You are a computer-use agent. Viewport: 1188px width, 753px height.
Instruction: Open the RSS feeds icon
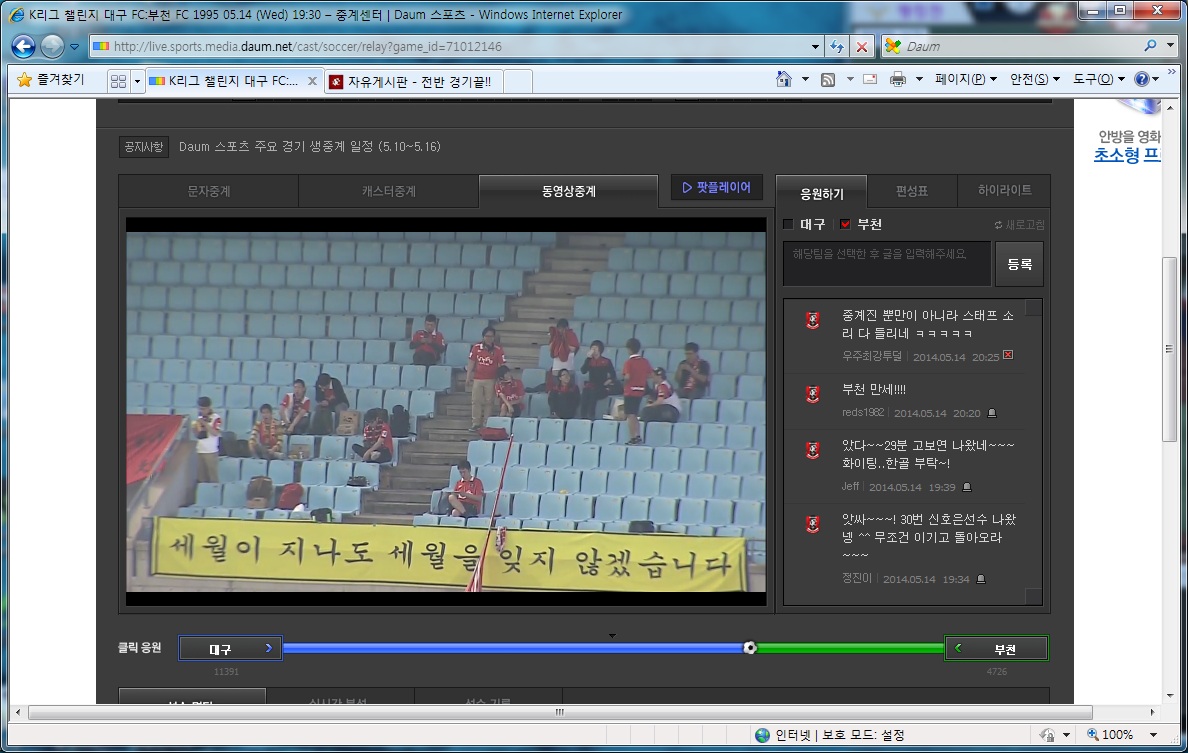click(x=828, y=80)
